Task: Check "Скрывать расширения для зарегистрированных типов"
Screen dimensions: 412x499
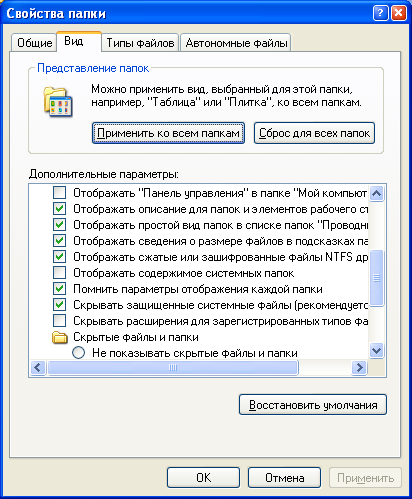Action: [60, 321]
